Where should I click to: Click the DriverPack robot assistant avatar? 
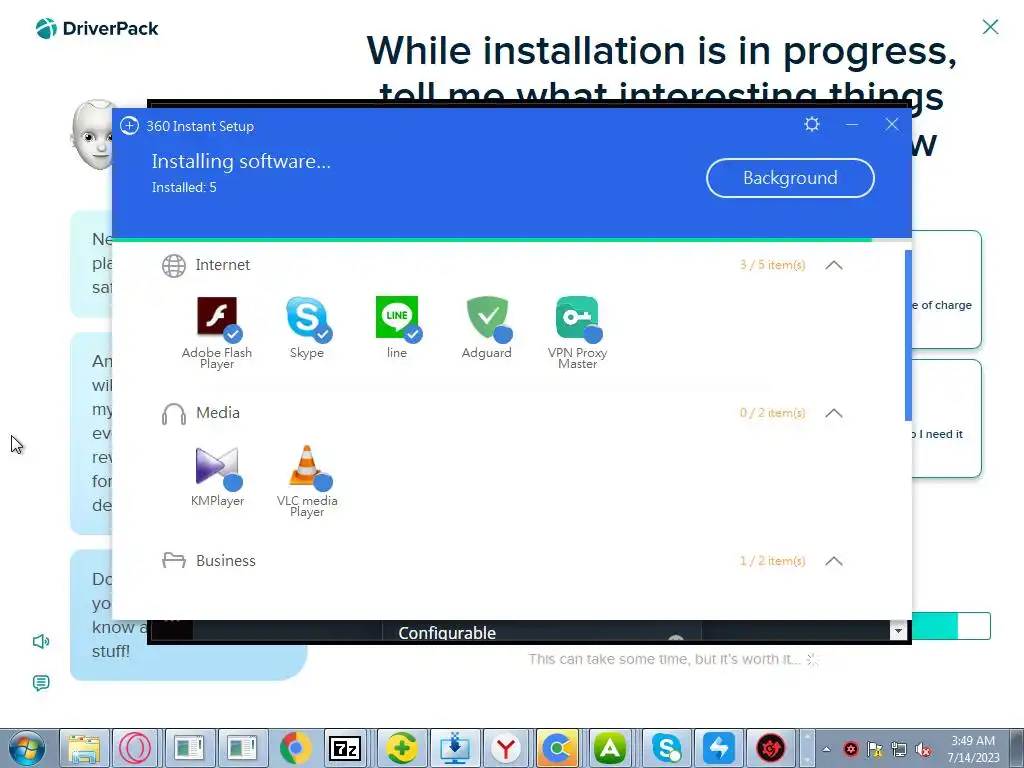point(93,135)
